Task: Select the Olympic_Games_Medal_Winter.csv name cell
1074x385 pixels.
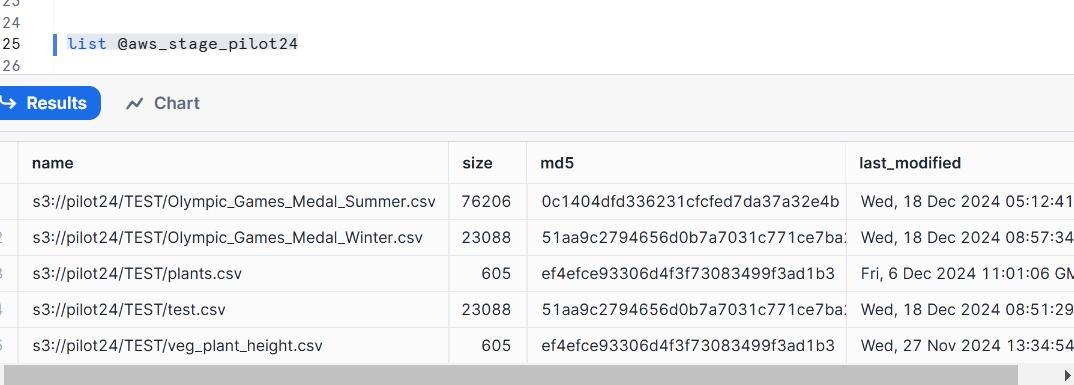Action: 233,238
